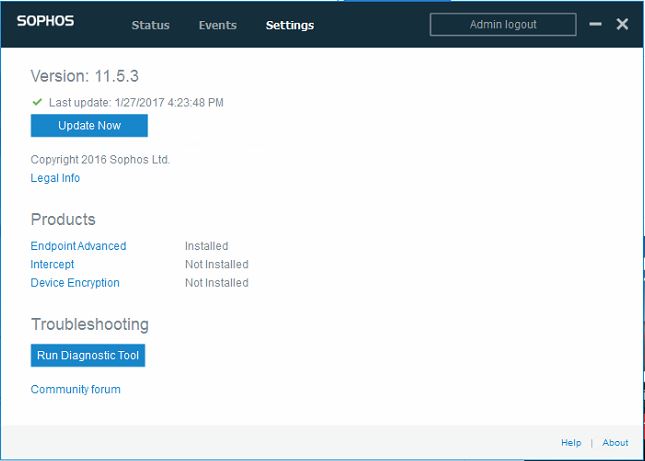Image resolution: width=645 pixels, height=461 pixels.
Task: Click the last update timestamp text
Action: (136, 102)
